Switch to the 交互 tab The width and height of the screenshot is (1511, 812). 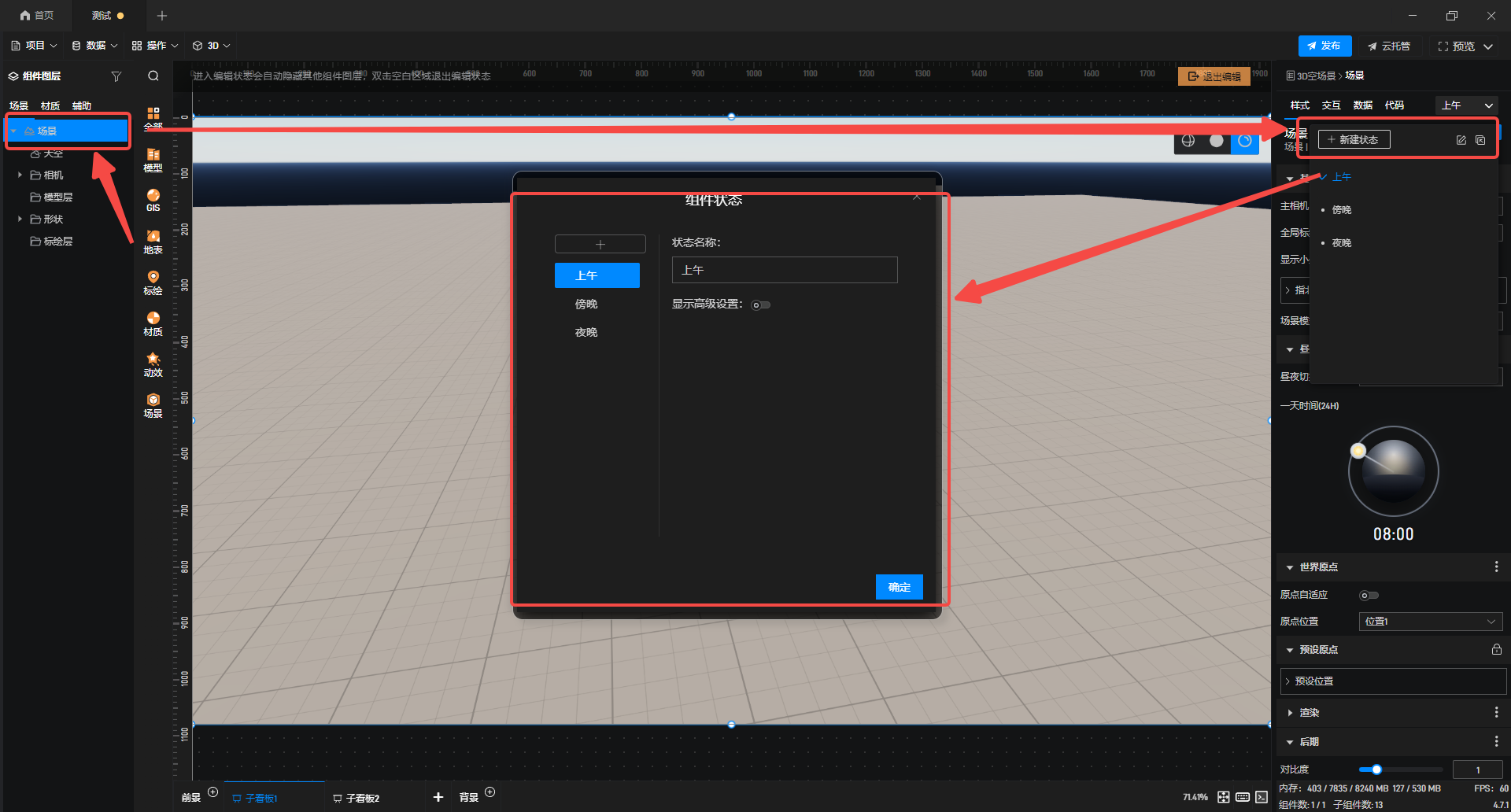coord(1331,105)
